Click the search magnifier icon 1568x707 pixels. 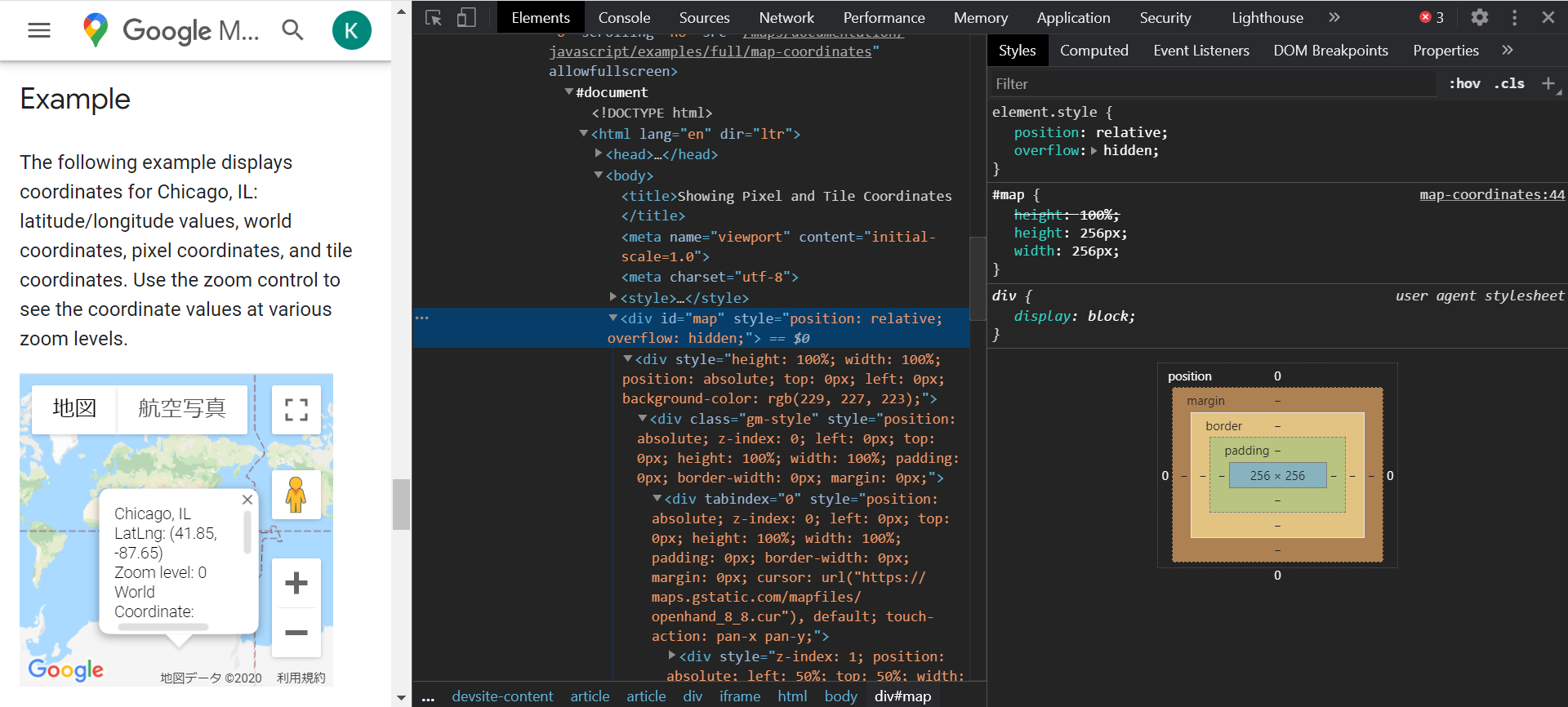[x=292, y=30]
